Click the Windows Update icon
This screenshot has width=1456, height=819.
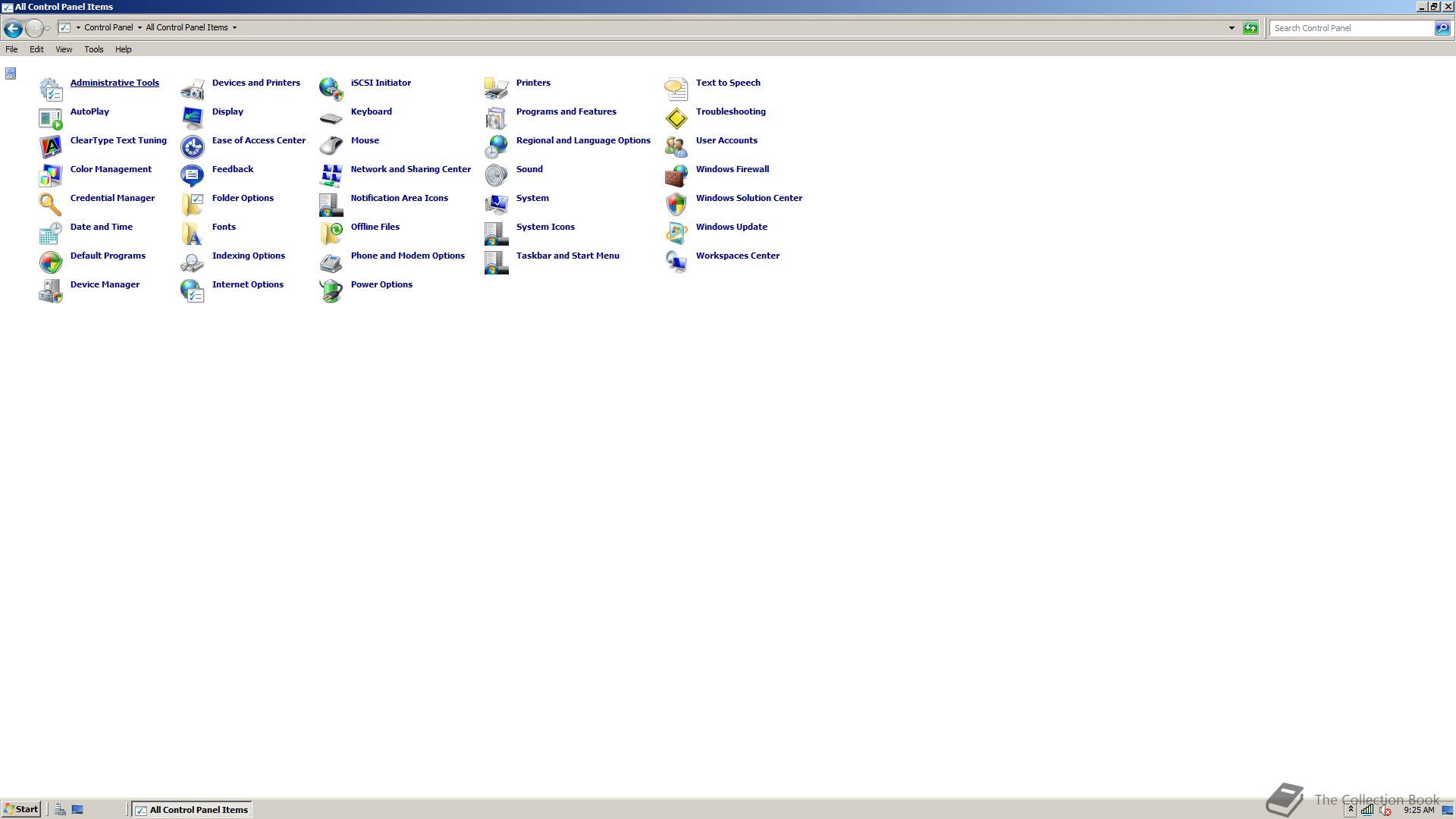point(676,234)
